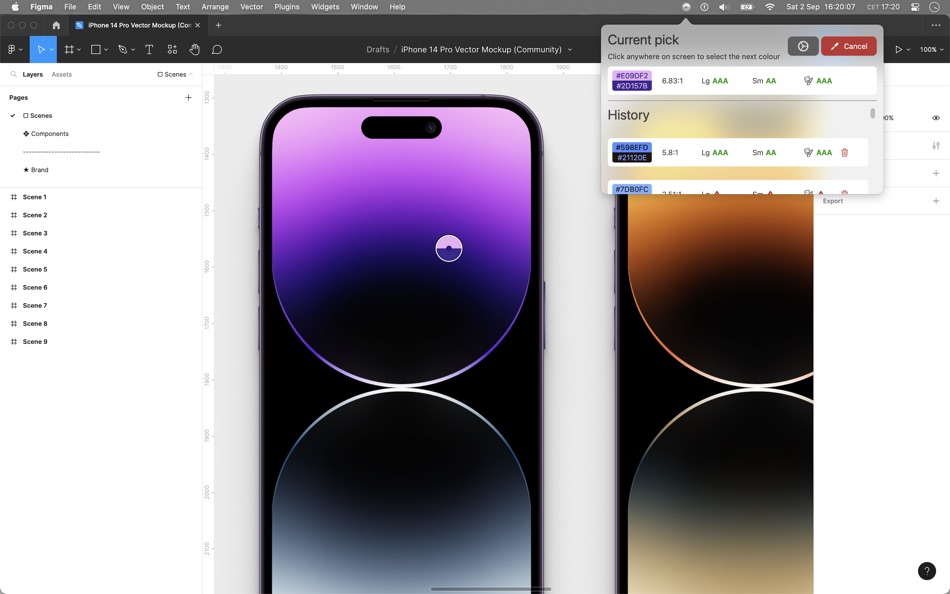Open the file name dropdown chevron

[570, 50]
